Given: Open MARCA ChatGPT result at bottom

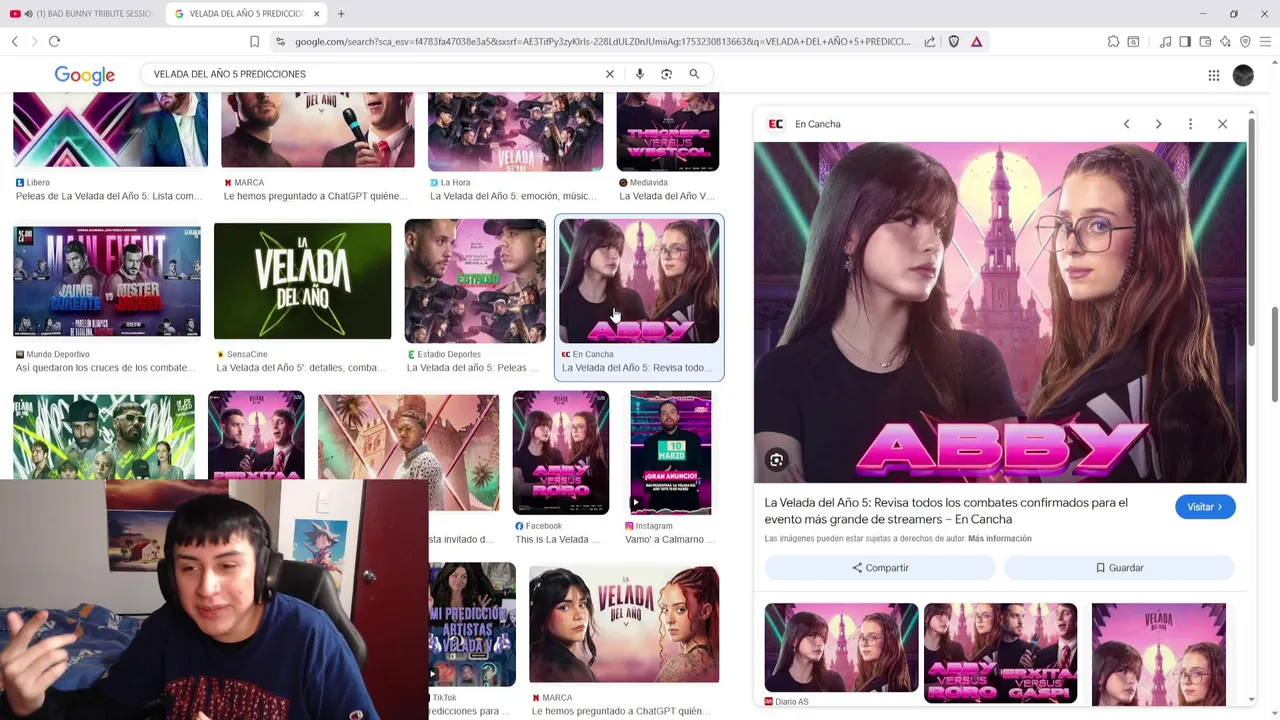Looking at the screenshot, I should click(624, 625).
